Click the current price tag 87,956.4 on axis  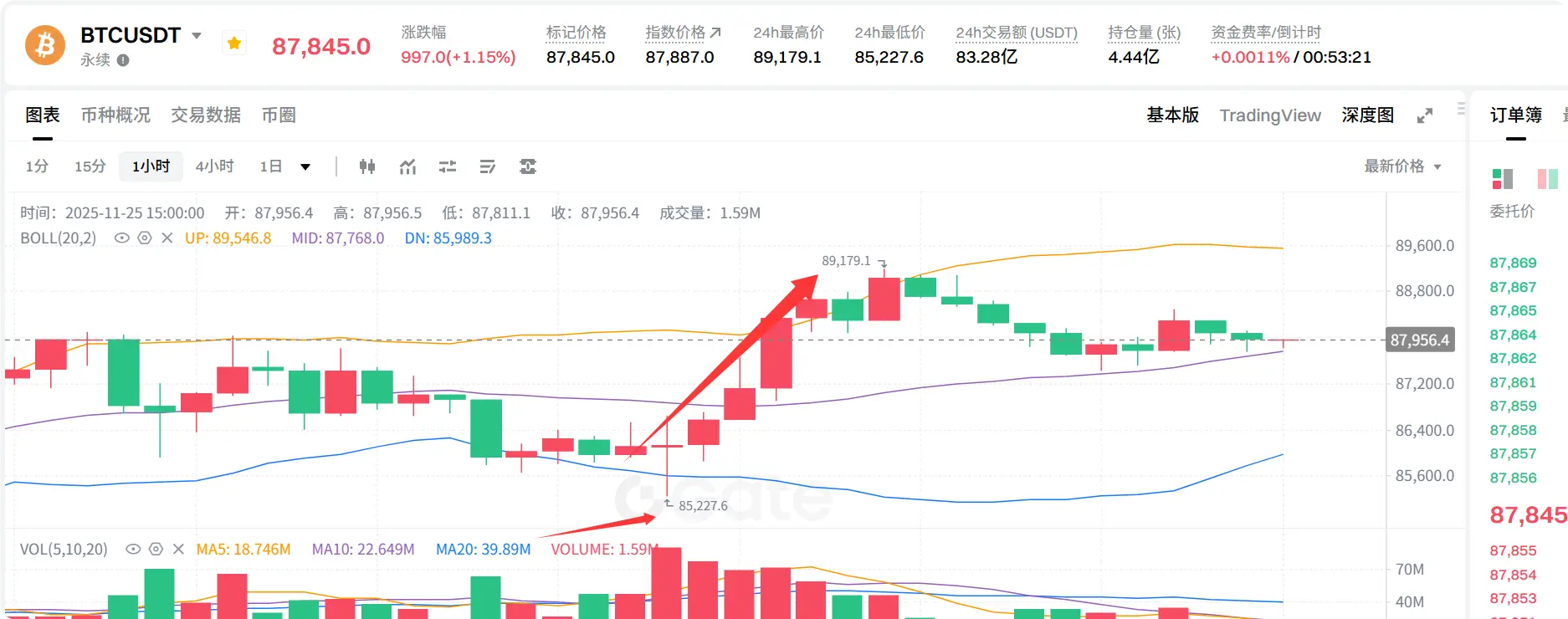1420,340
